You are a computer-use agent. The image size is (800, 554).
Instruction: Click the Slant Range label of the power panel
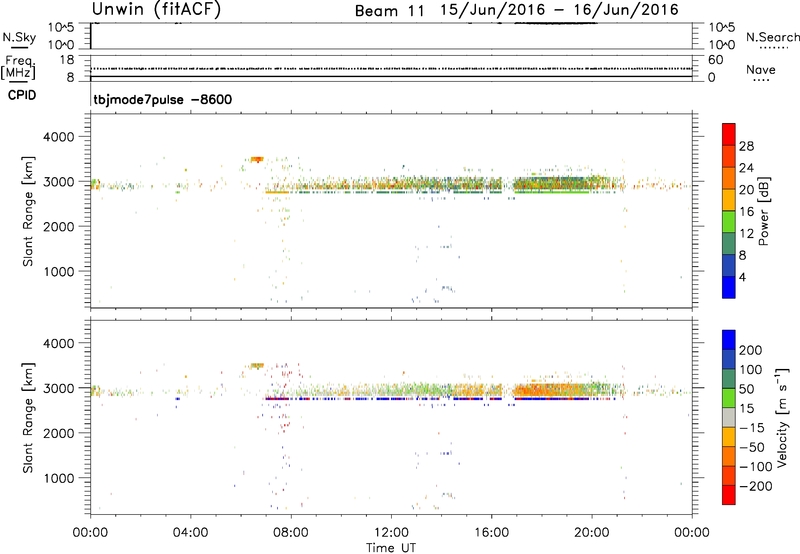click(x=28, y=211)
